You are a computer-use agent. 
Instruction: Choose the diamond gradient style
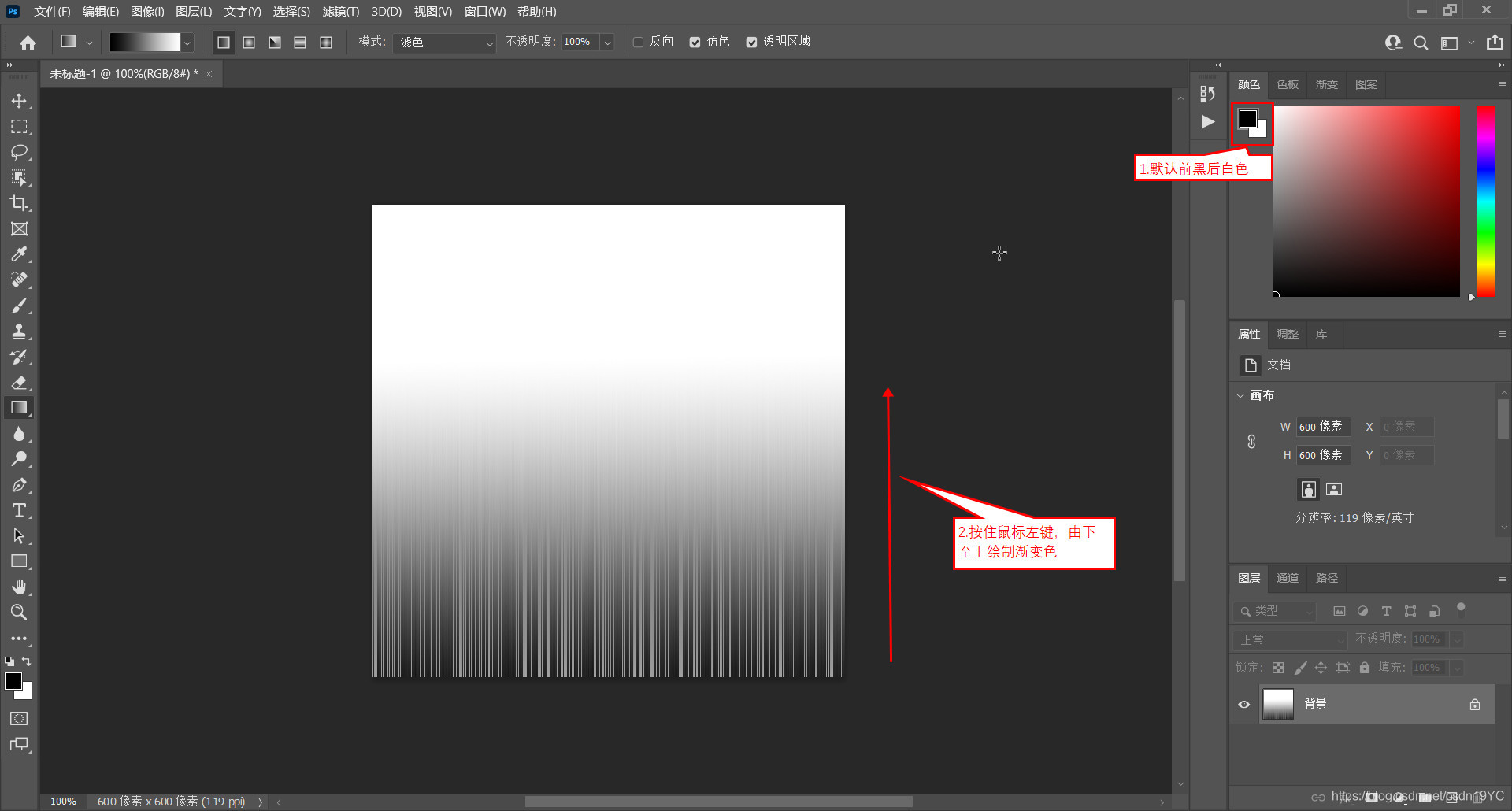pyautogui.click(x=326, y=43)
